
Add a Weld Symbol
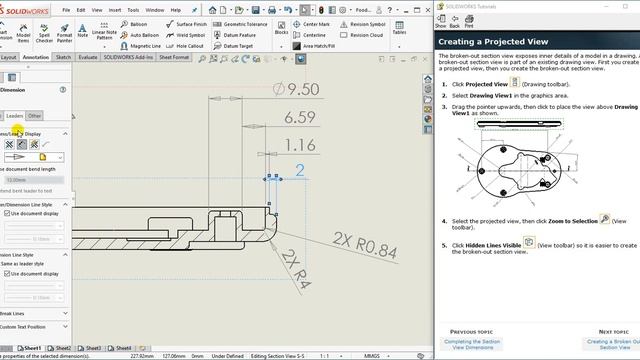click(185, 35)
